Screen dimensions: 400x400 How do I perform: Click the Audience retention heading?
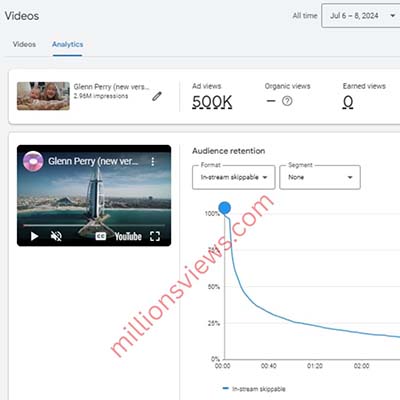229,151
